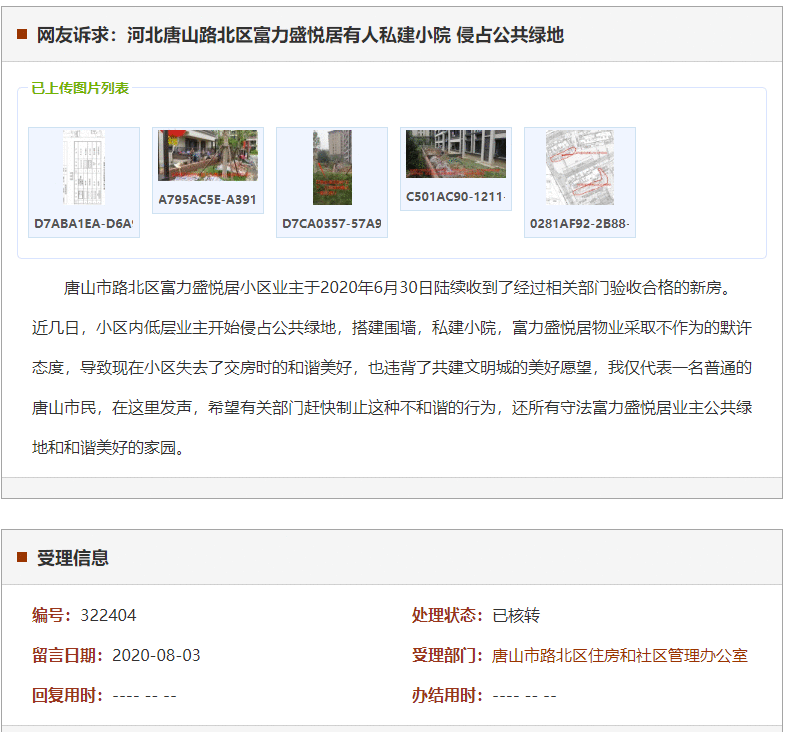Open the D7CA0357-57A9 photo thumbnail

(332, 167)
